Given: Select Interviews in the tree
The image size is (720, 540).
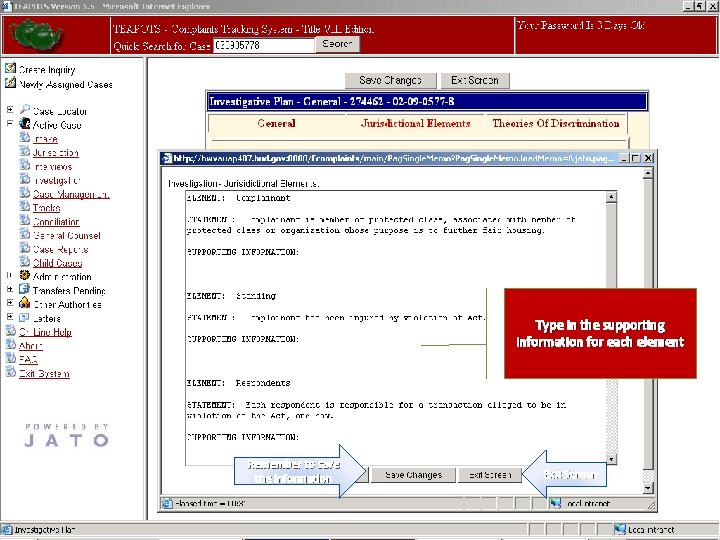Looking at the screenshot, I should click(x=53, y=167).
